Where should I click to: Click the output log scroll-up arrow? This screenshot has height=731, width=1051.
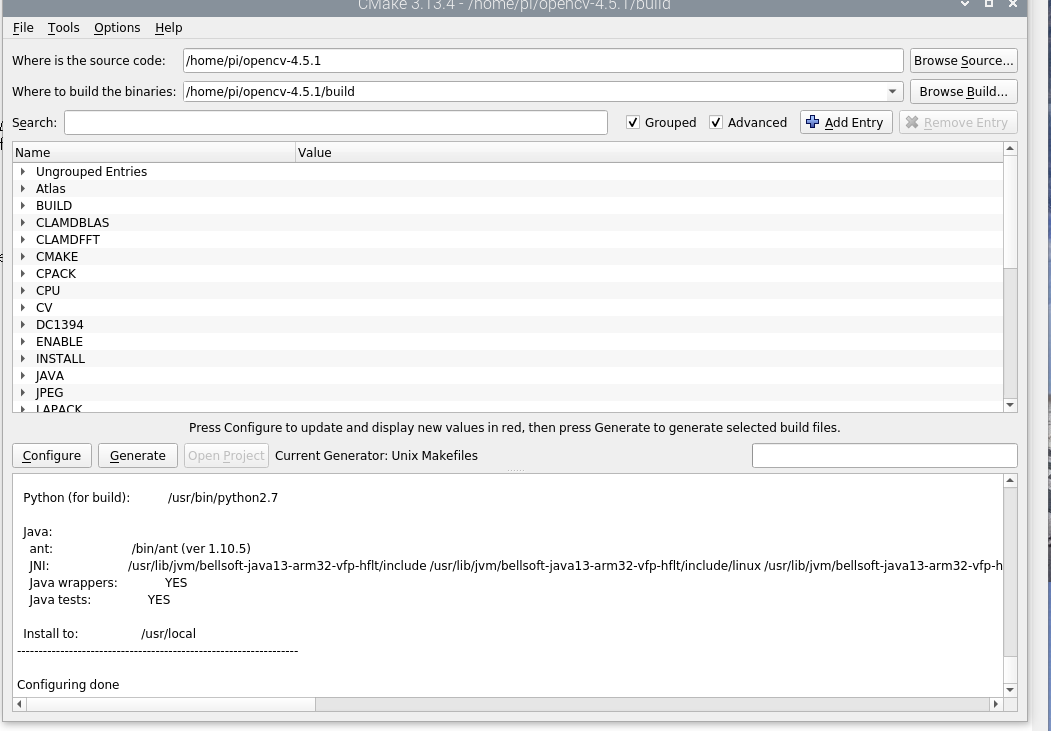click(1010, 480)
